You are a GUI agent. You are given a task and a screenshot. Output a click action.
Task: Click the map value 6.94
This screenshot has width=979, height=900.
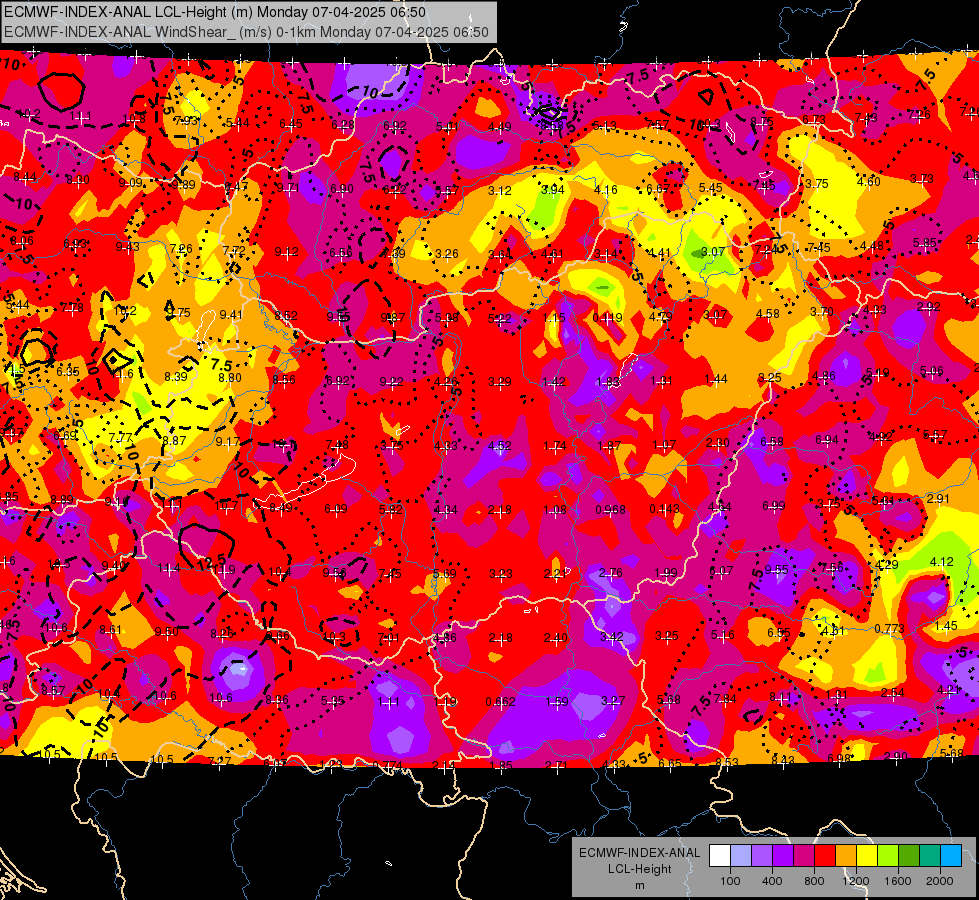(827, 440)
